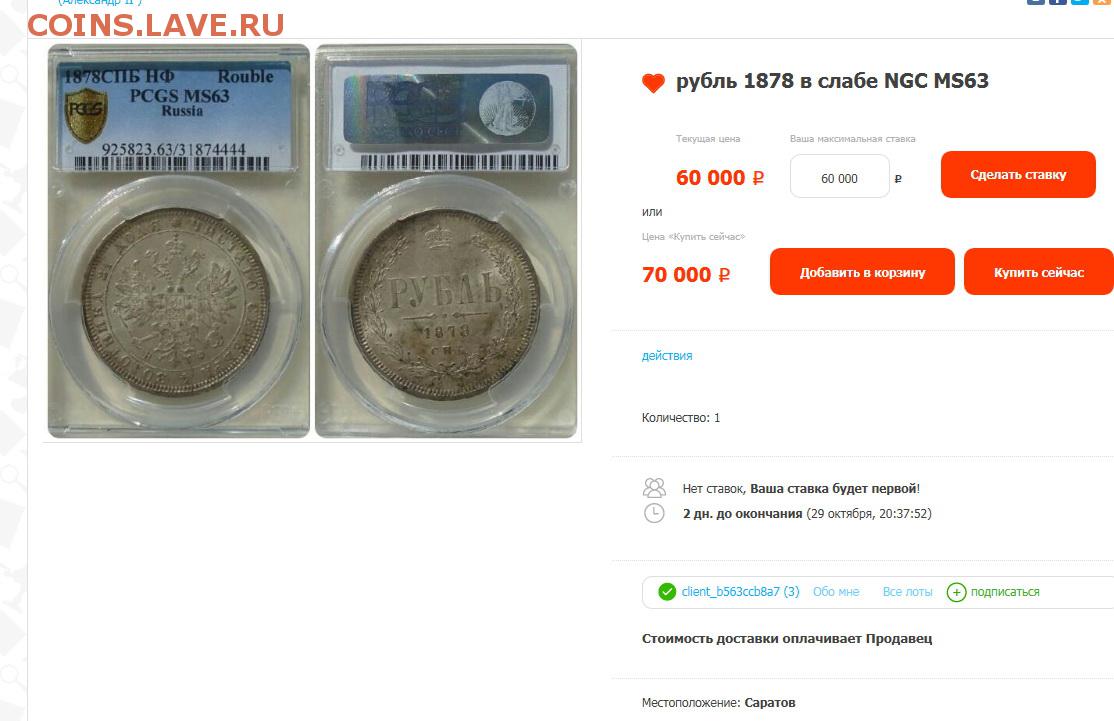Buy immediately with Купить сейчас
The width and height of the screenshot is (1114, 721).
(1039, 271)
